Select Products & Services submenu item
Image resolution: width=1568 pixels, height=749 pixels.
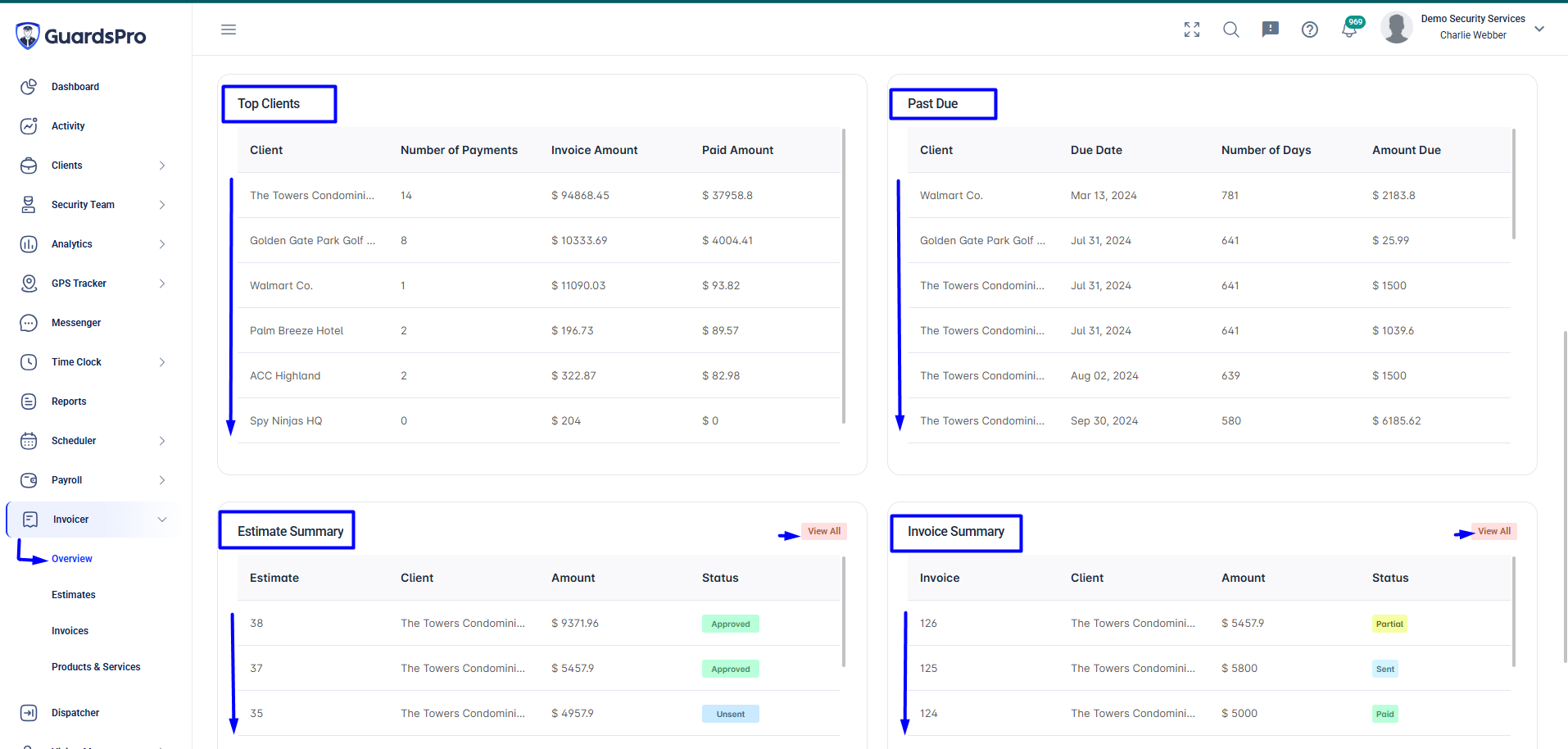96,667
